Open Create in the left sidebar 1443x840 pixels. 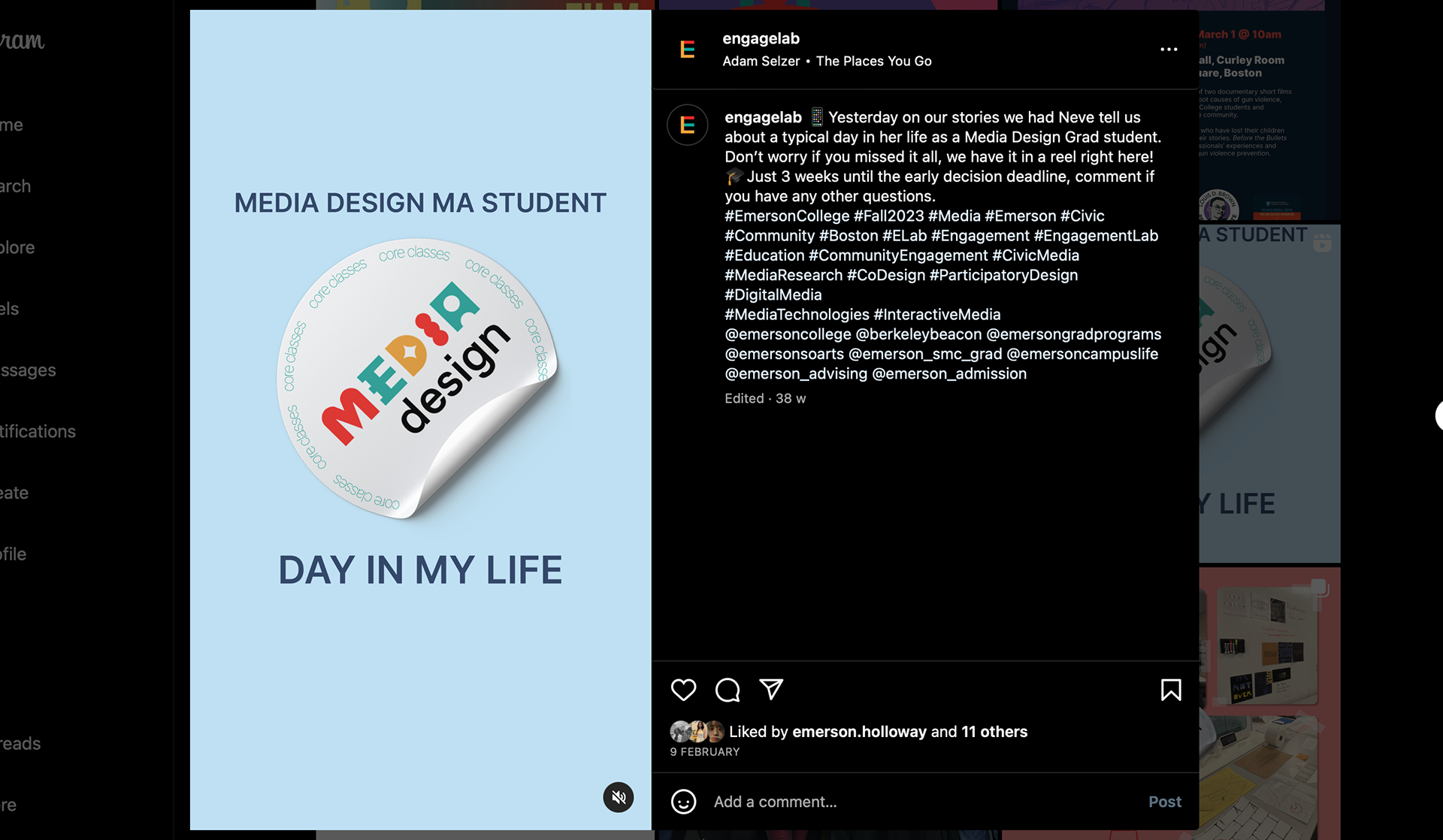[x=14, y=493]
